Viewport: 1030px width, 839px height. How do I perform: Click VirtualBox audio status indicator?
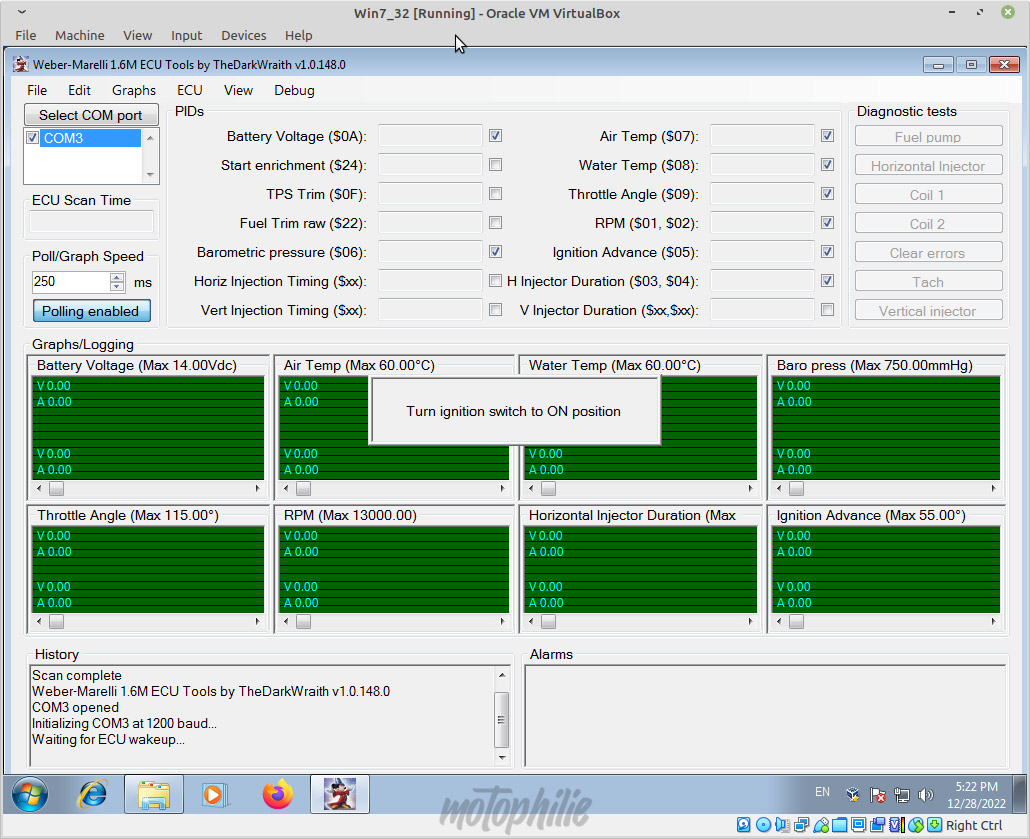[x=782, y=825]
